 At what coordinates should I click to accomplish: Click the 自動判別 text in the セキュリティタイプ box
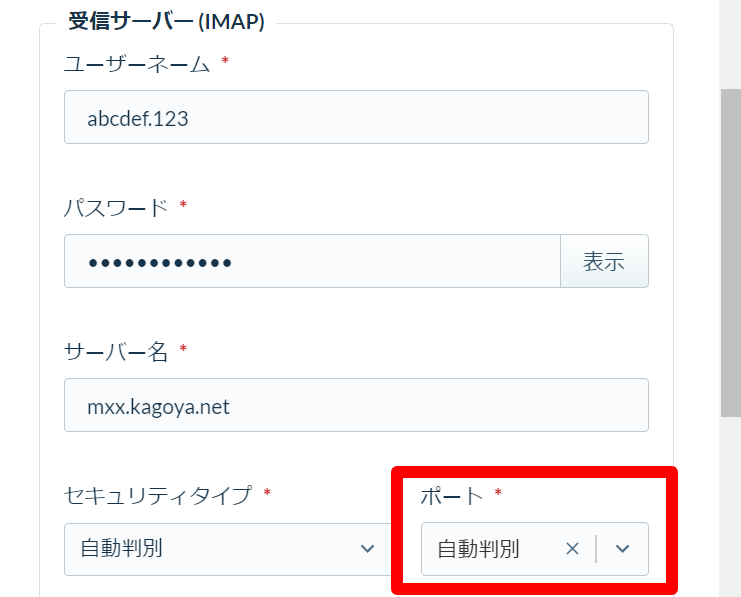click(121, 549)
